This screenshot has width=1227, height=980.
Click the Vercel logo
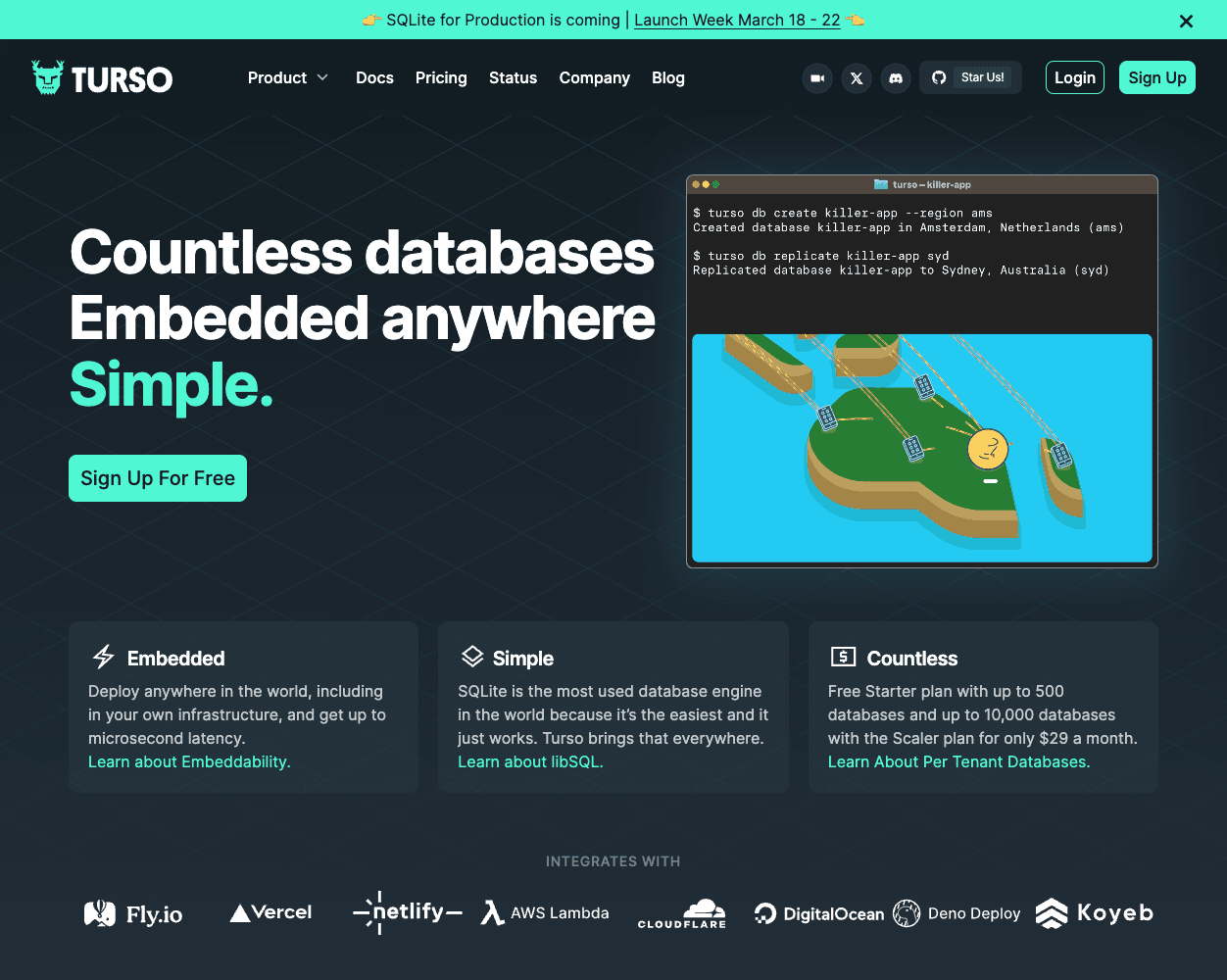(270, 912)
